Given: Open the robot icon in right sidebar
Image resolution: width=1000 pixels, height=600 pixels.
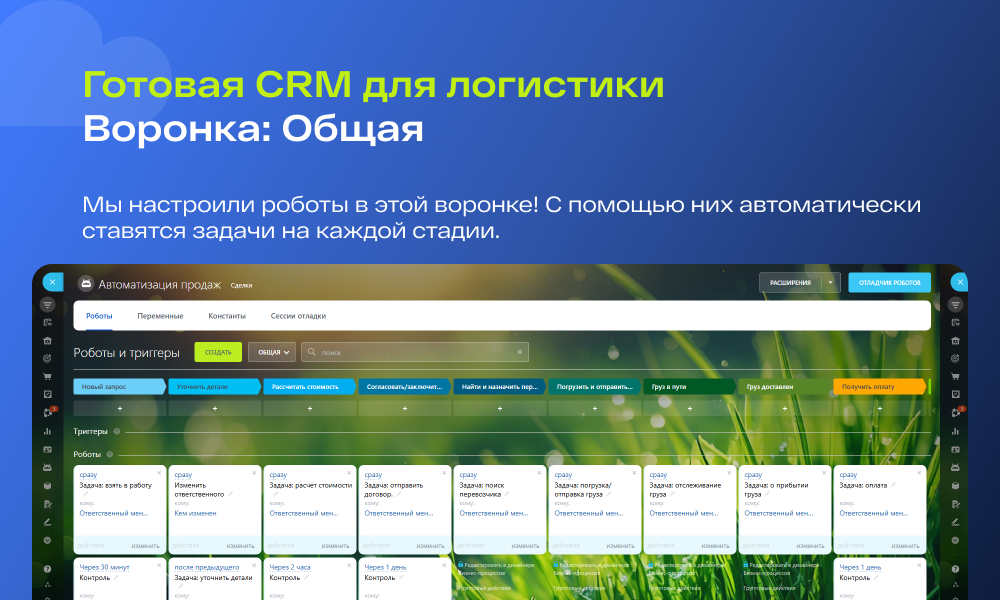Looking at the screenshot, I should [955, 467].
